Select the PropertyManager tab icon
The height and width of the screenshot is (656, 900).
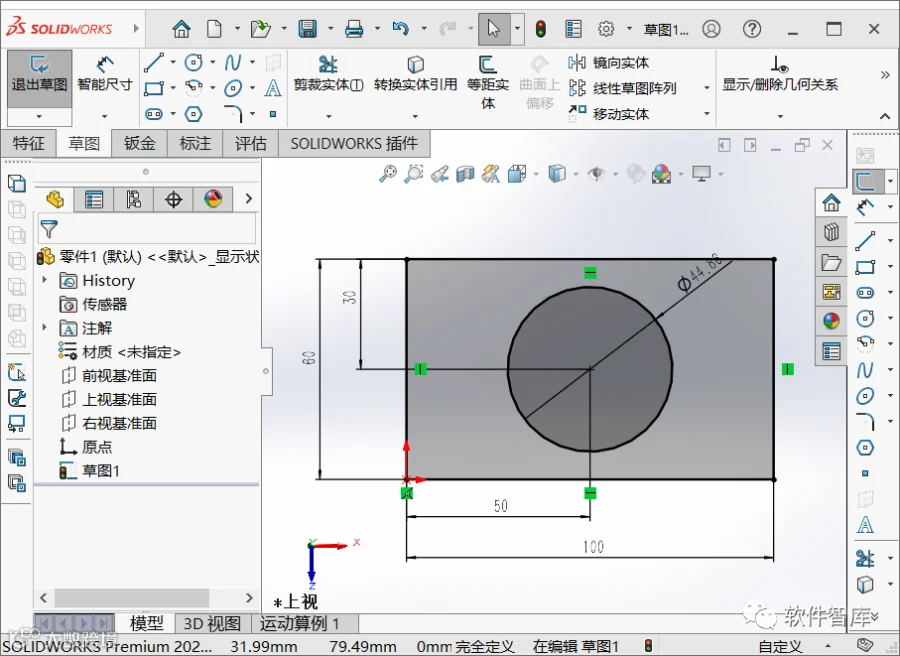[x=94, y=199]
